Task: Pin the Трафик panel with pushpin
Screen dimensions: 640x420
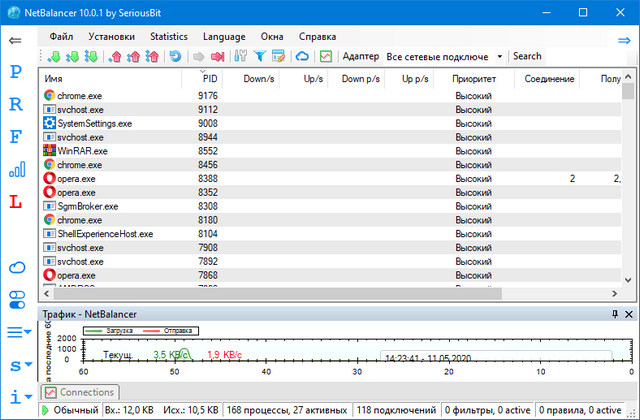Action: (x=615, y=314)
